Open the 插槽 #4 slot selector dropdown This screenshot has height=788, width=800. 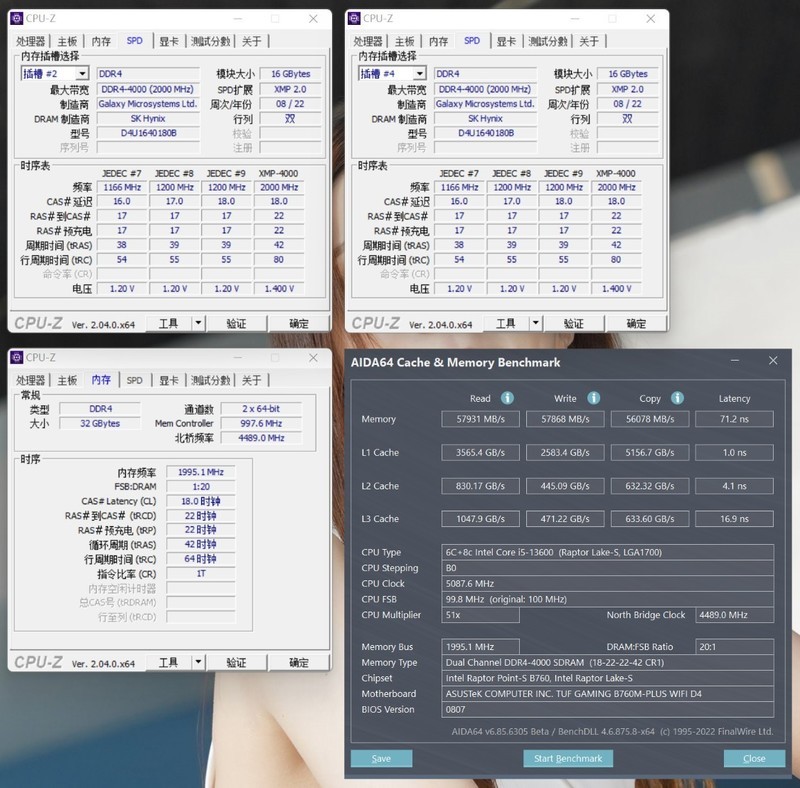(418, 73)
